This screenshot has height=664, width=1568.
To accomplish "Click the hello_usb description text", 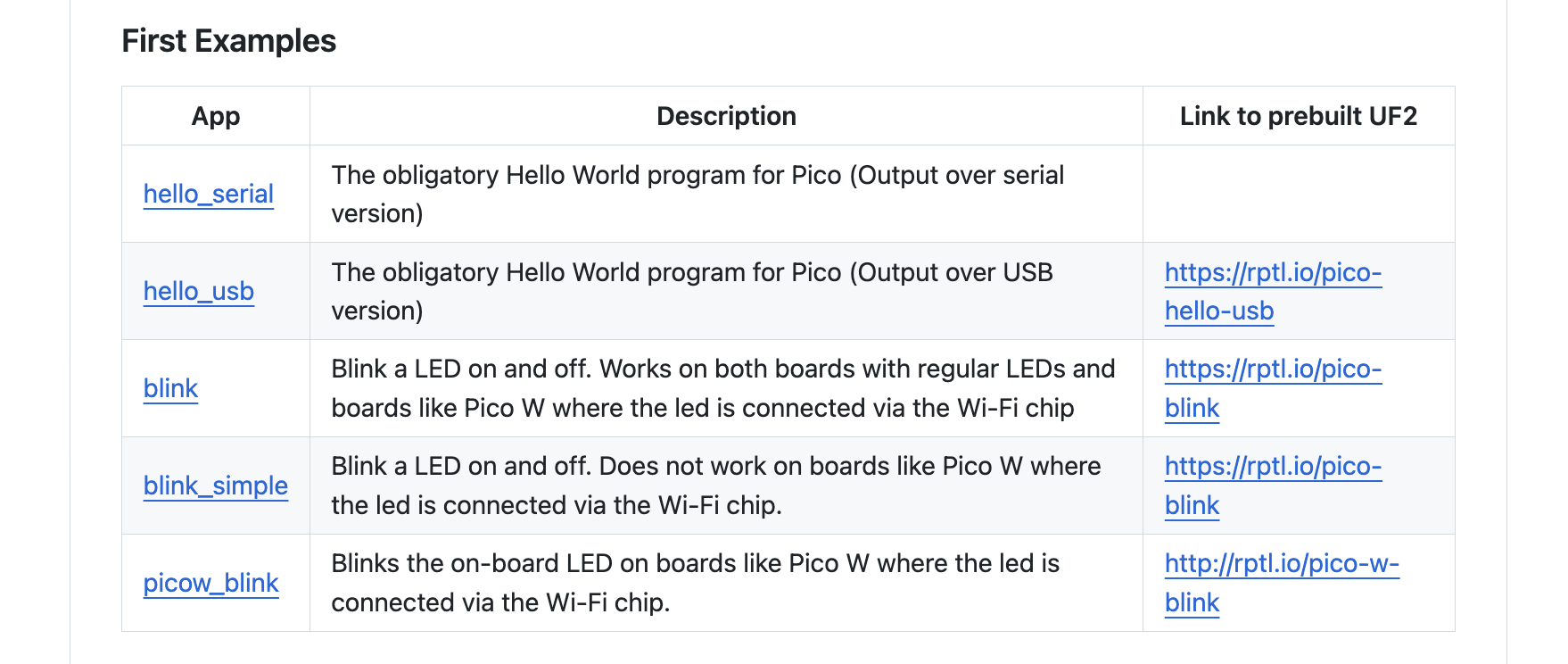I will (692, 291).
